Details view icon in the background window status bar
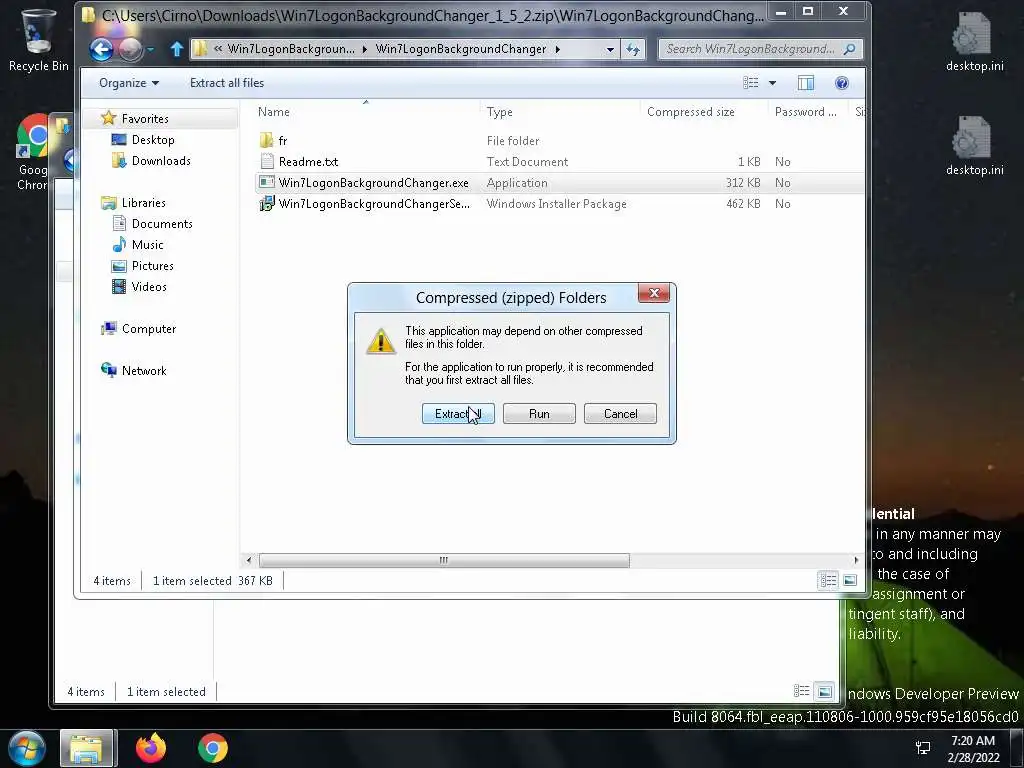The width and height of the screenshot is (1024, 768). (801, 691)
